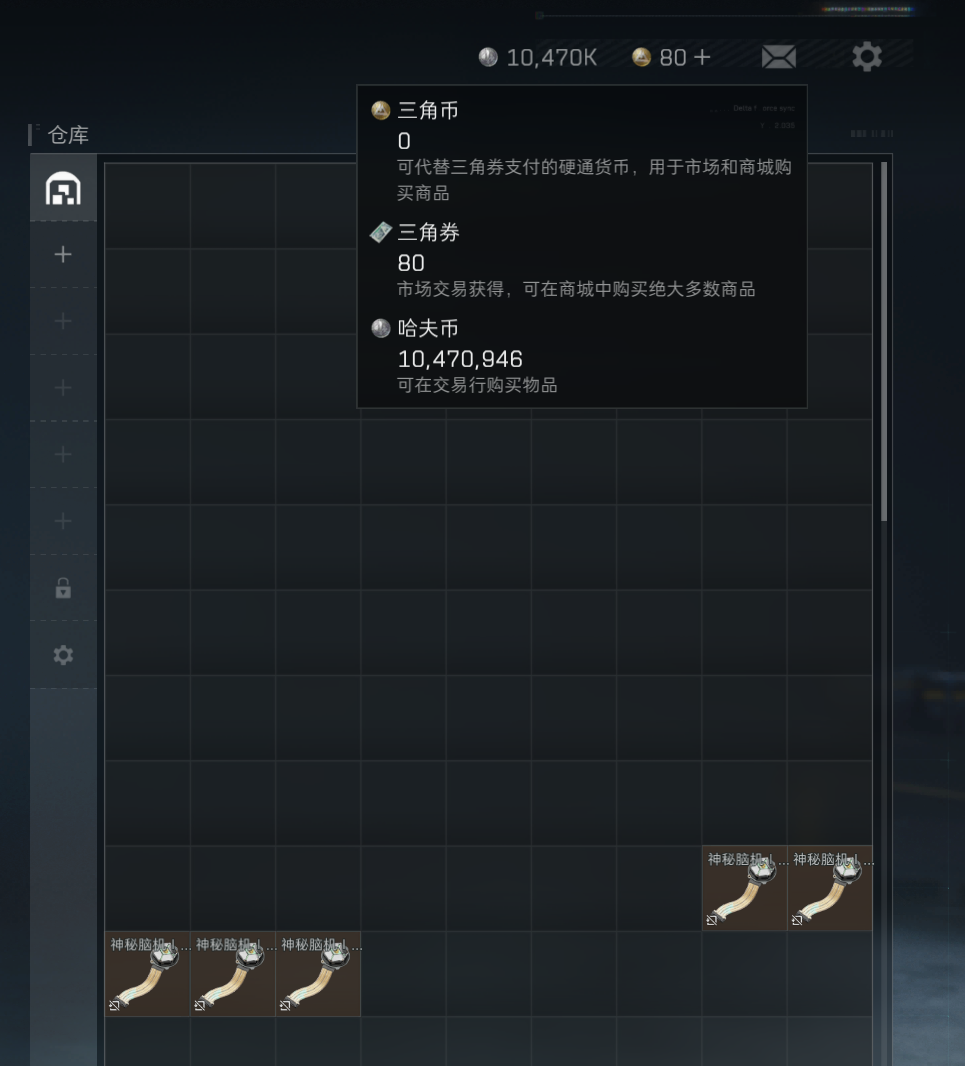Screen dimensions: 965x1066
Task: Select left 神秘脑机 item of upper pair
Action: pos(745,888)
